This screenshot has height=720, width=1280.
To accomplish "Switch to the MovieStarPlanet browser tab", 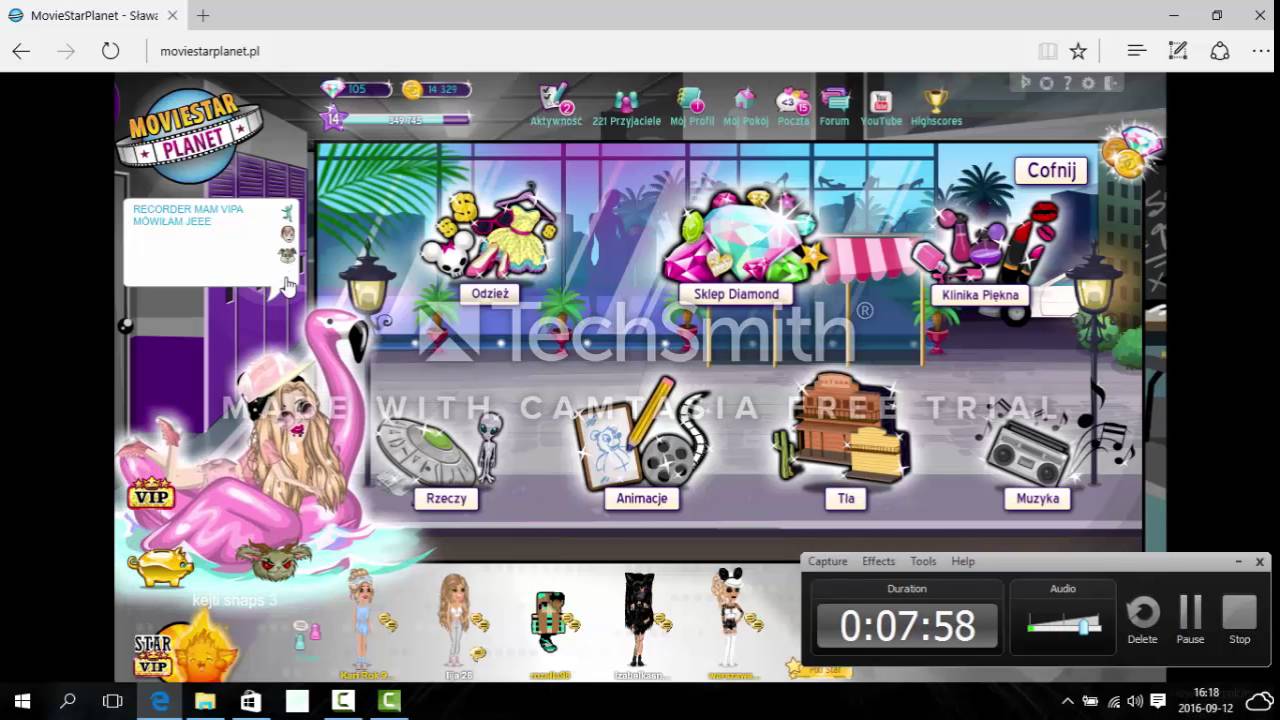I will point(92,16).
